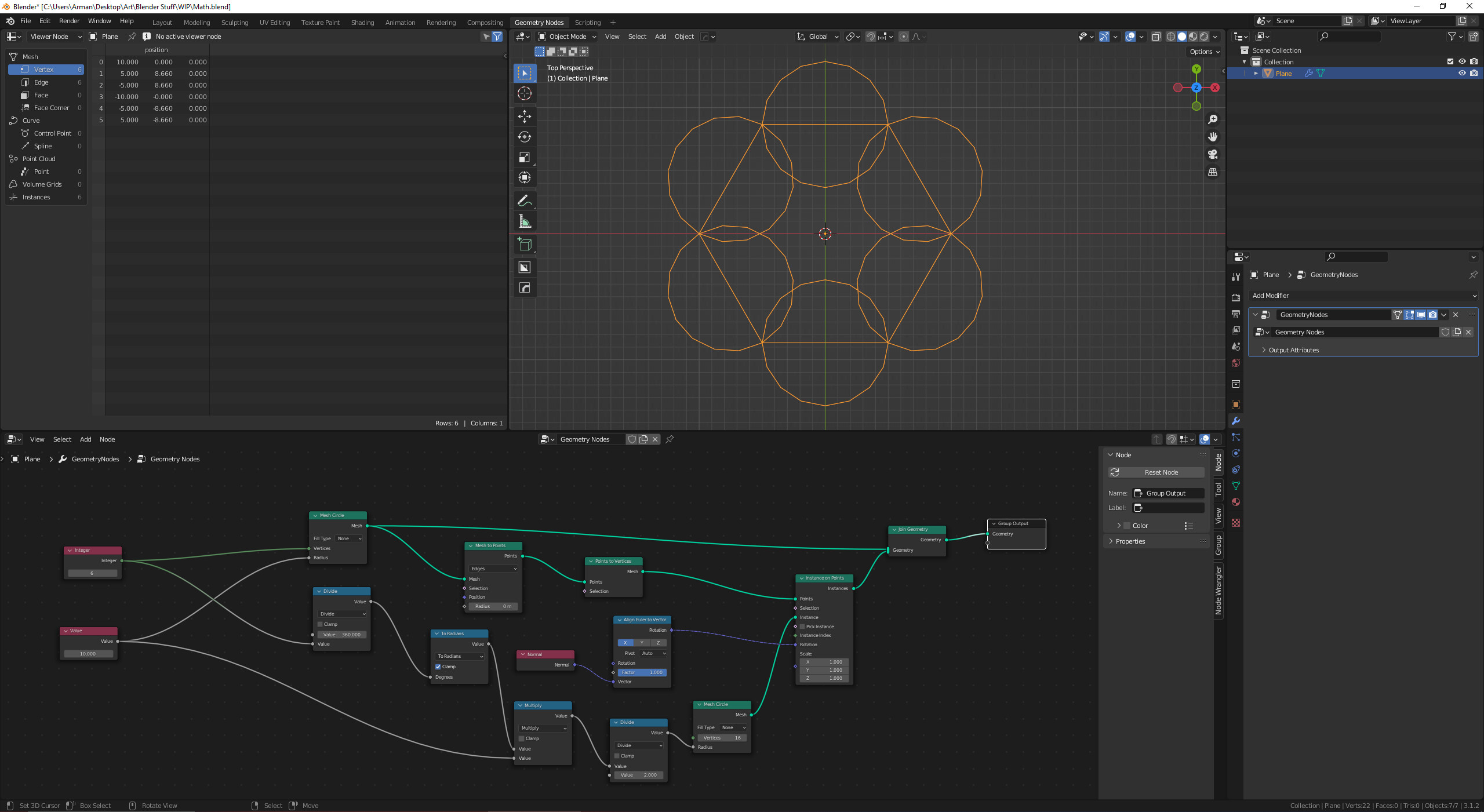This screenshot has width=1484, height=812.
Task: Open the Global transform orientation dropdown
Action: [817, 37]
